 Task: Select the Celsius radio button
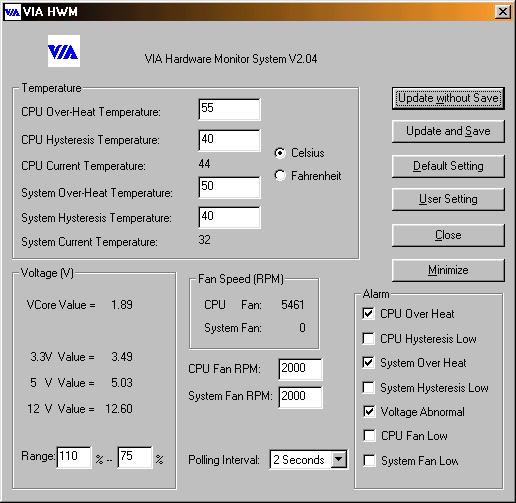point(280,153)
